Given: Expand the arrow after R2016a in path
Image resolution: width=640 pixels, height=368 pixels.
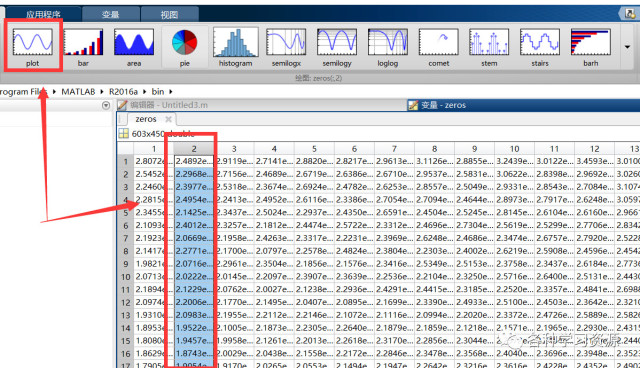Looking at the screenshot, I should pos(144,92).
